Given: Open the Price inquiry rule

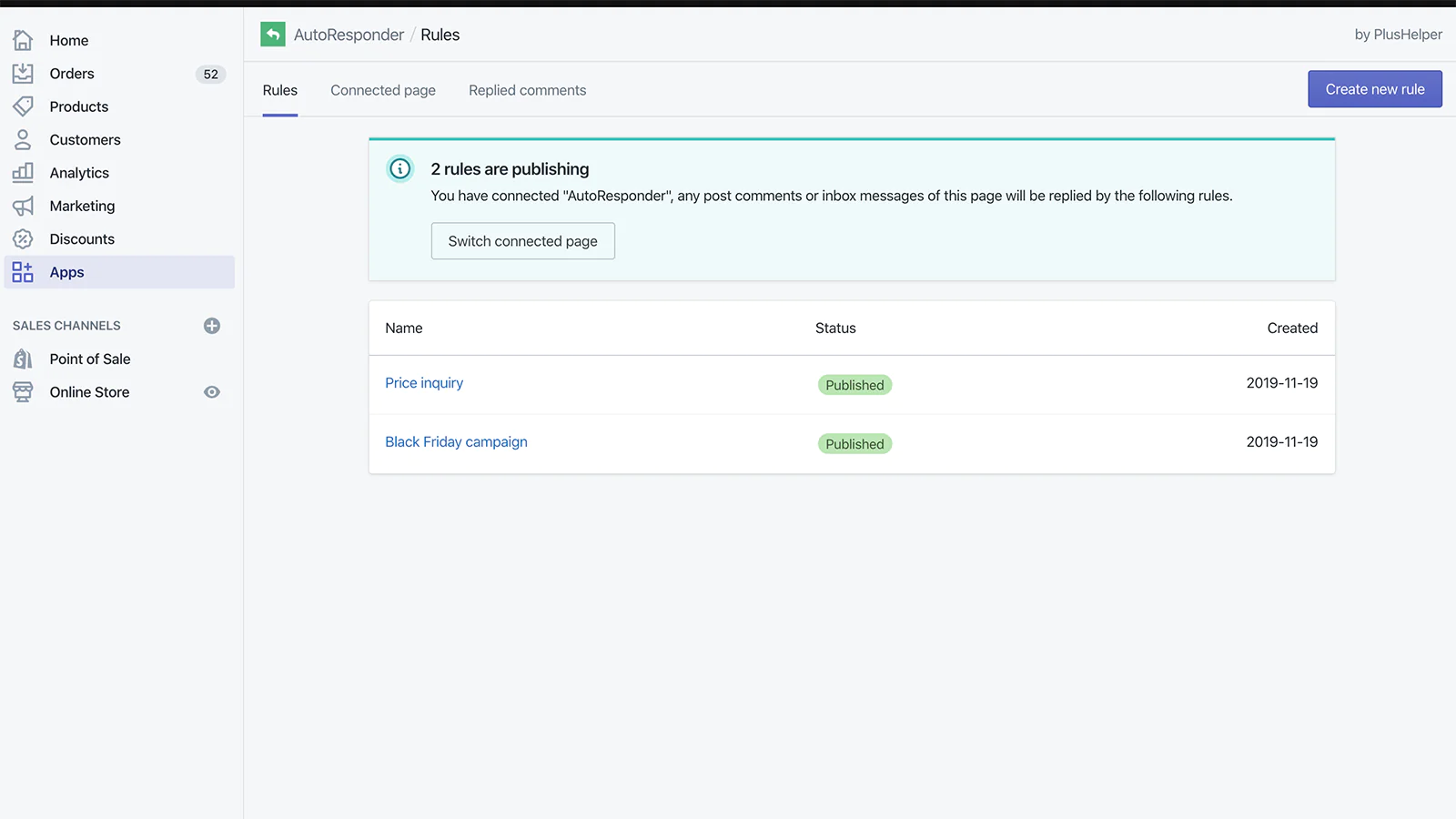Looking at the screenshot, I should coord(423,383).
